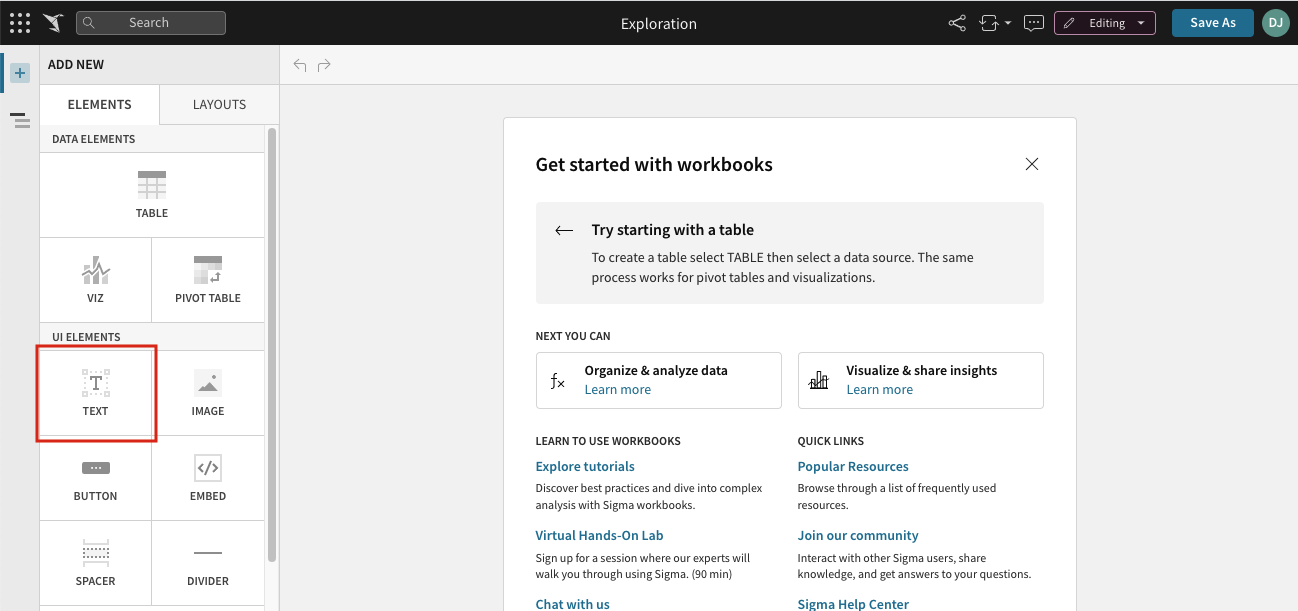The height and width of the screenshot is (611, 1298).
Task: Click the undo arrow
Action: tap(300, 65)
